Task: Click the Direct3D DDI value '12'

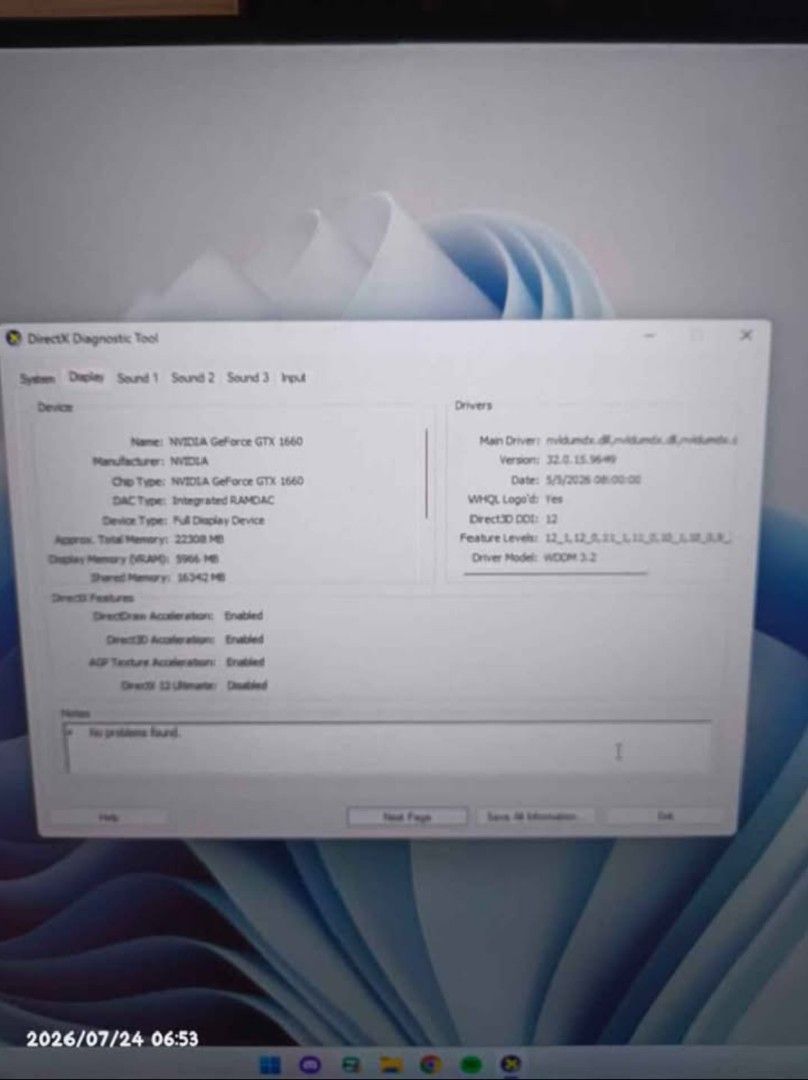Action: click(x=551, y=519)
